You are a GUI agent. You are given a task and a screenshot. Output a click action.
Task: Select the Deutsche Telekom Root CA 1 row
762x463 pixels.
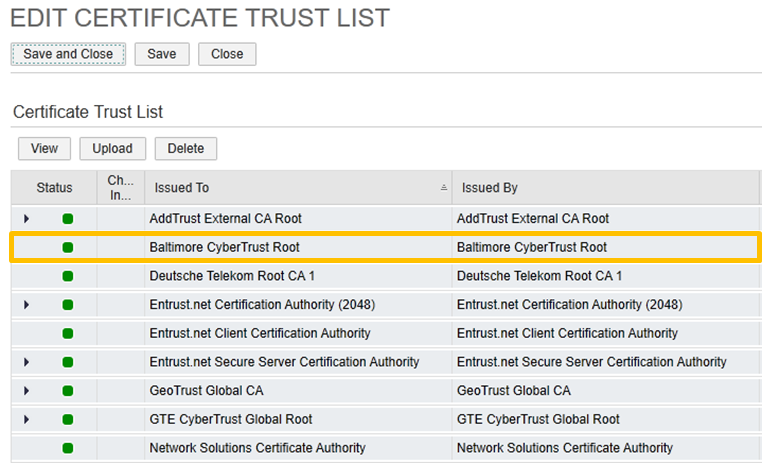coord(300,276)
